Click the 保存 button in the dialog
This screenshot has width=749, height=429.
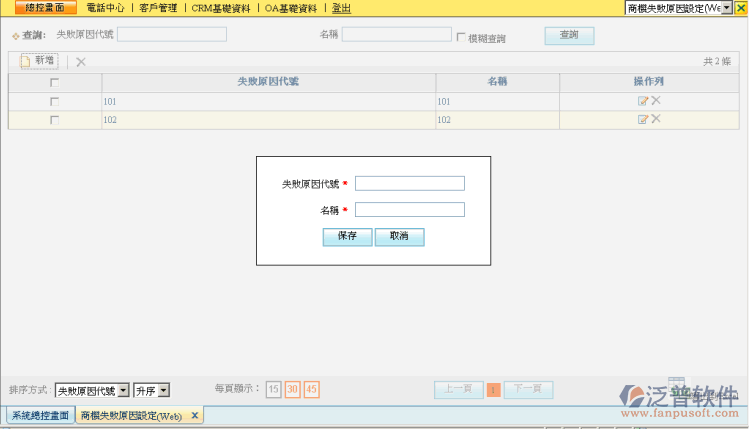[347, 237]
